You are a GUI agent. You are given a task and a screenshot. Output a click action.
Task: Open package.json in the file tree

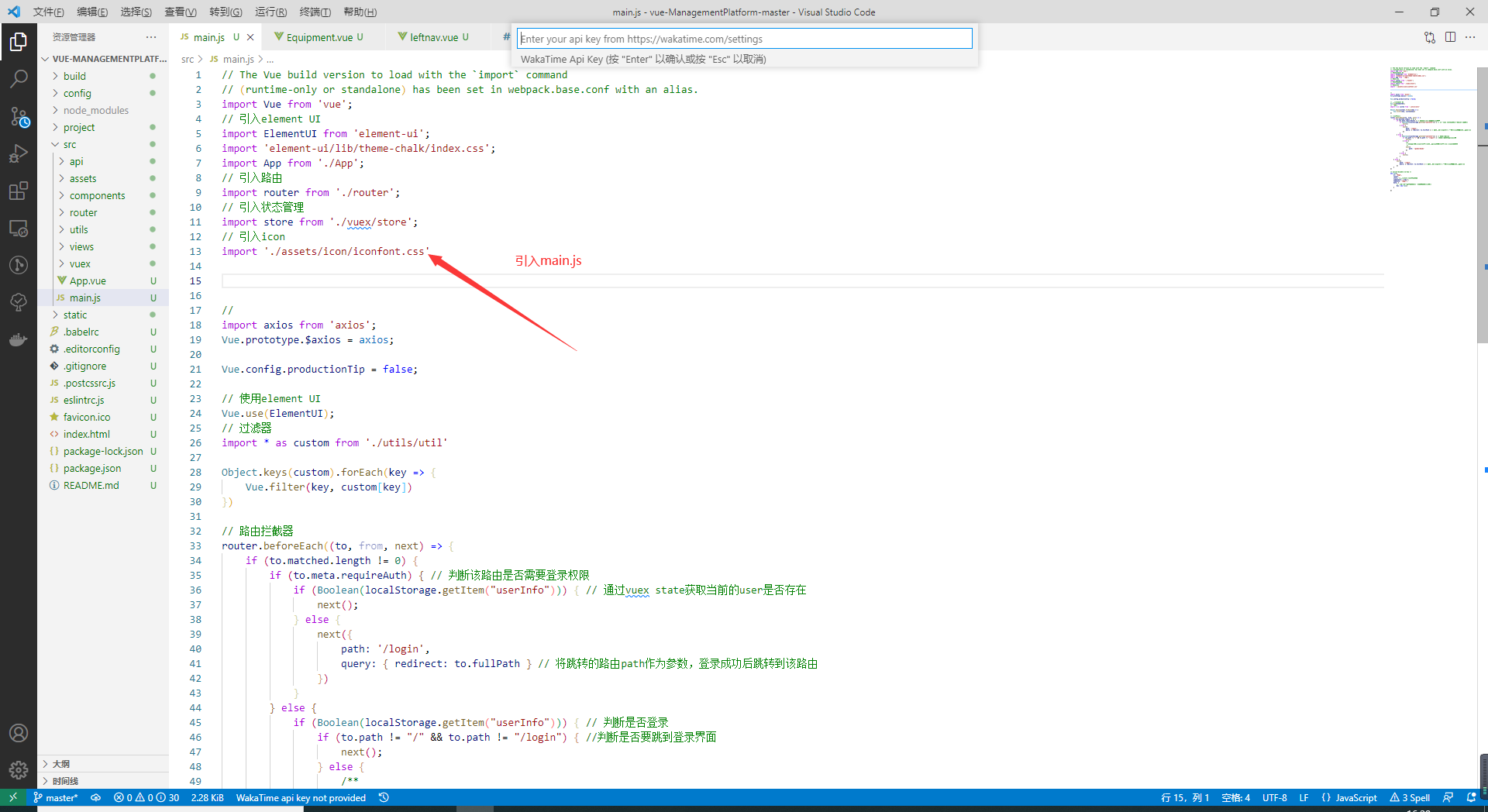103,468
